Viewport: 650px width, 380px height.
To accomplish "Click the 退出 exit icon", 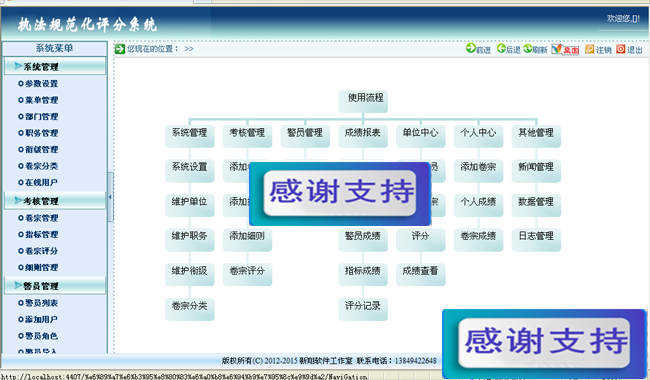I will tap(620, 49).
